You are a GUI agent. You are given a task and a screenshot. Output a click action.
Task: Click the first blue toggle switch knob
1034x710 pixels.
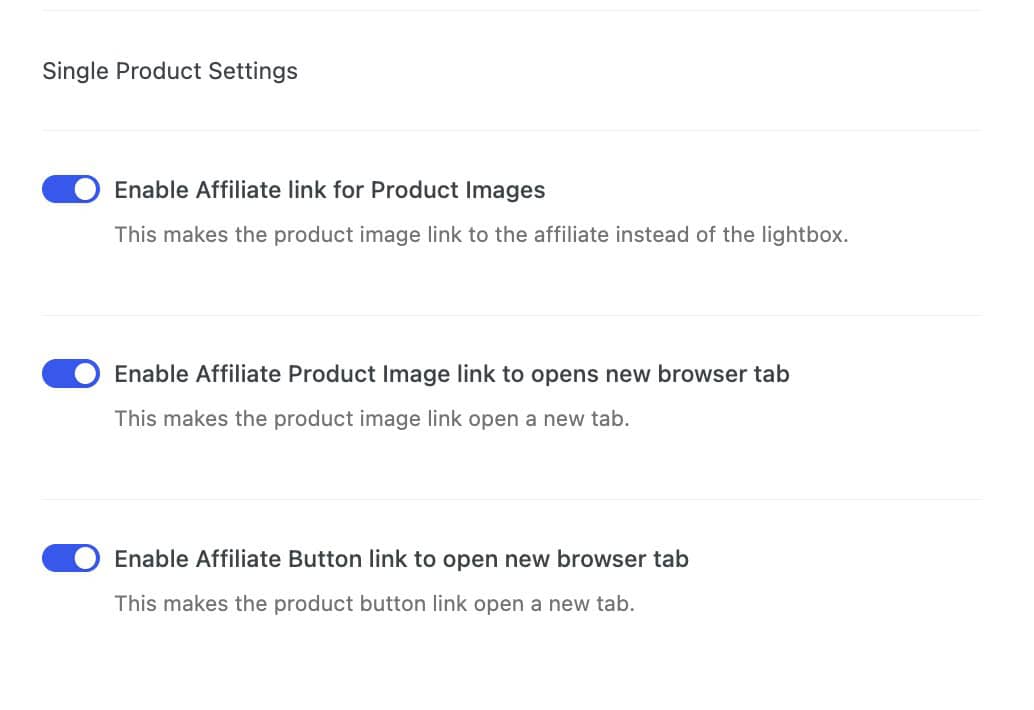click(85, 189)
